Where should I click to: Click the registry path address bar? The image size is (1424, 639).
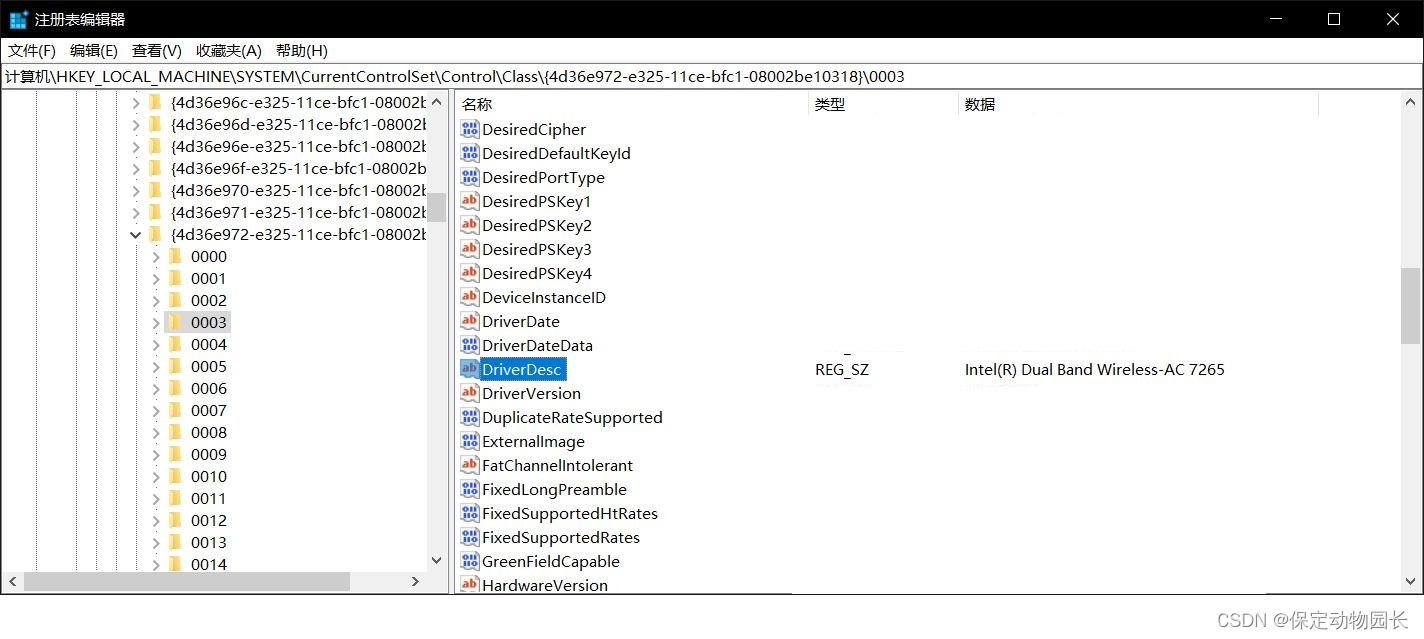point(712,76)
